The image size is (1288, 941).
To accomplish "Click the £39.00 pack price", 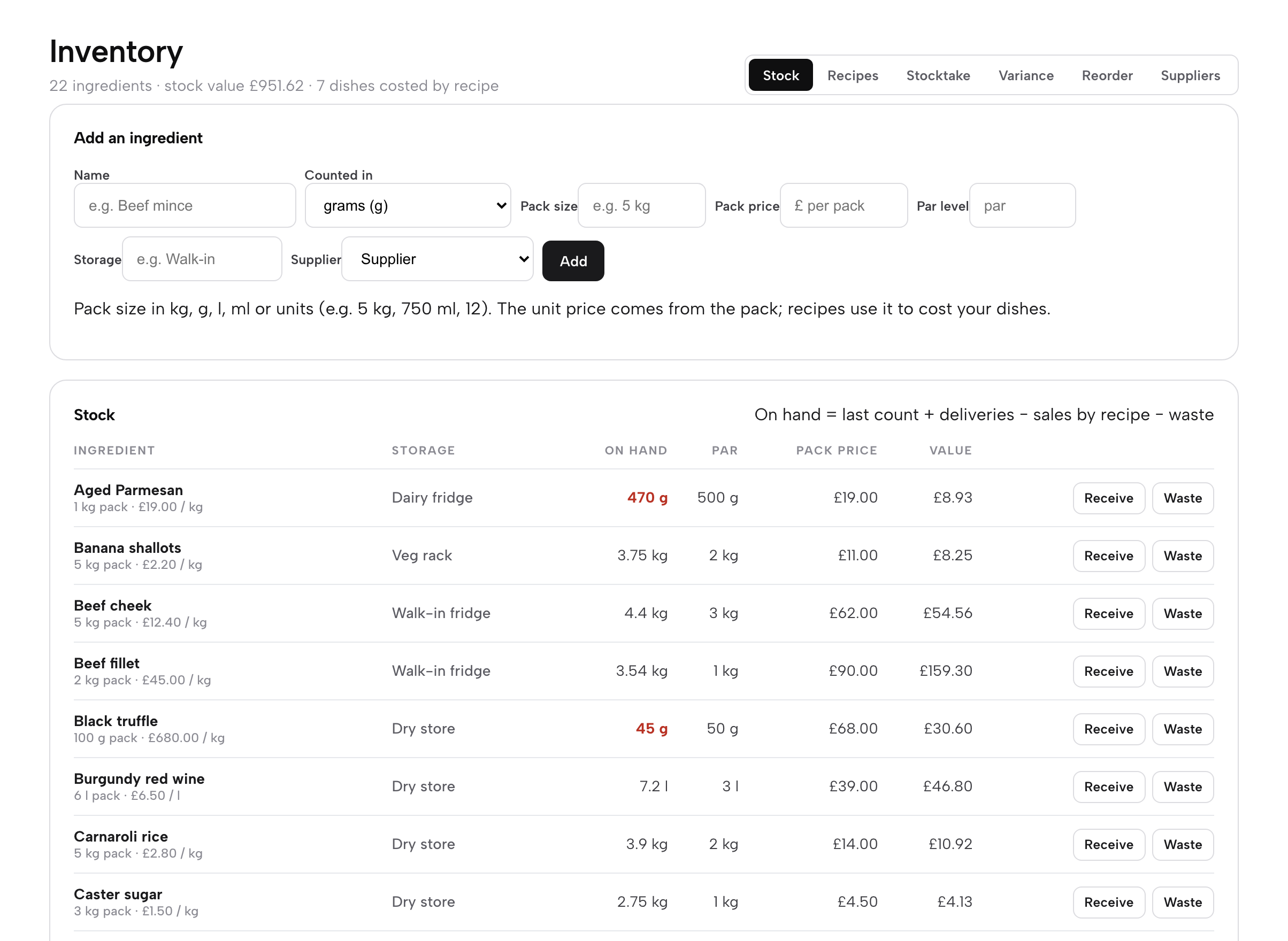I will (x=853, y=786).
